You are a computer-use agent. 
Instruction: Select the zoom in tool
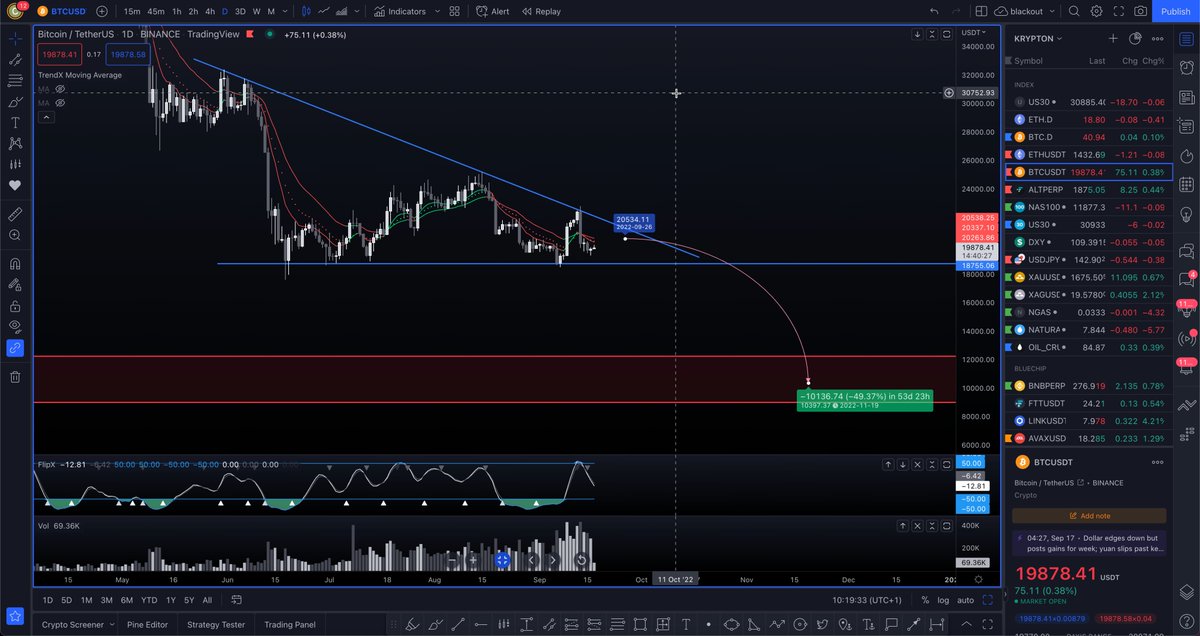(x=15, y=235)
